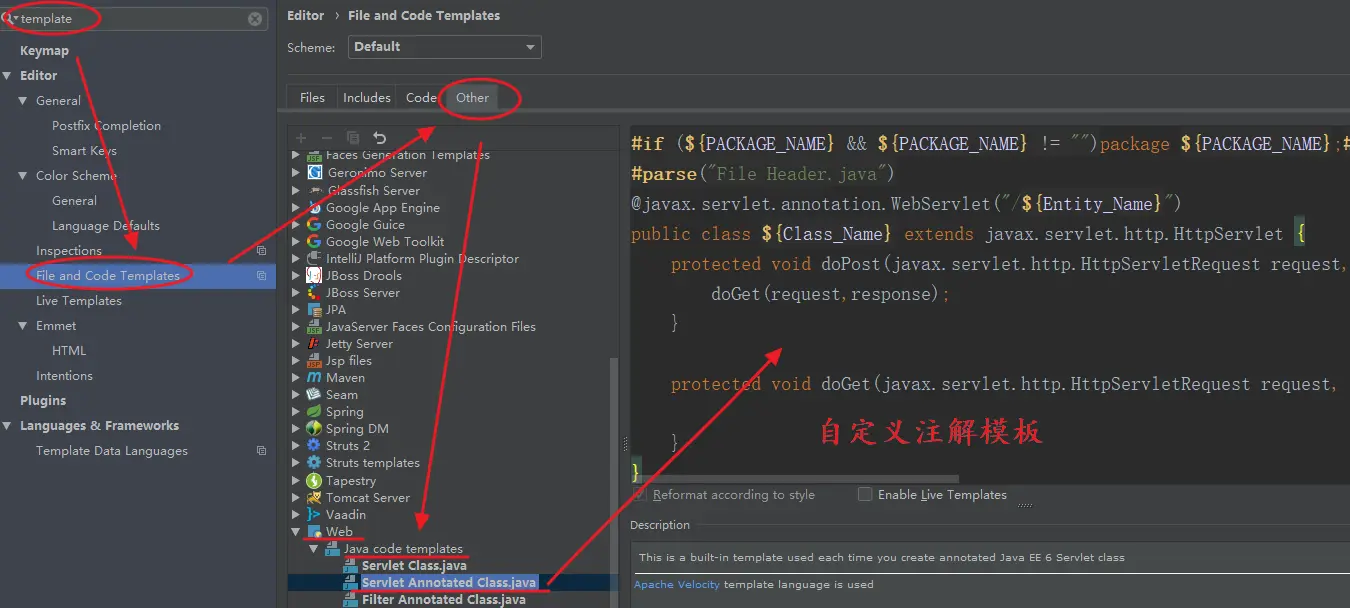This screenshot has width=1350, height=608.
Task: Expand the Tomcat Server node arrow
Action: 296,497
